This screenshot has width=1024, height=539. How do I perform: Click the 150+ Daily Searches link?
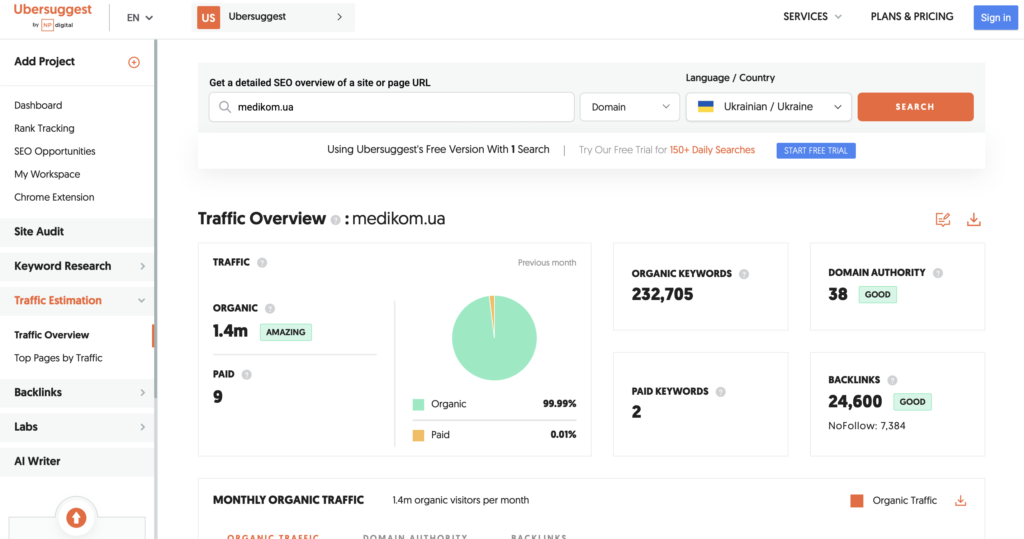pyautogui.click(x=712, y=150)
